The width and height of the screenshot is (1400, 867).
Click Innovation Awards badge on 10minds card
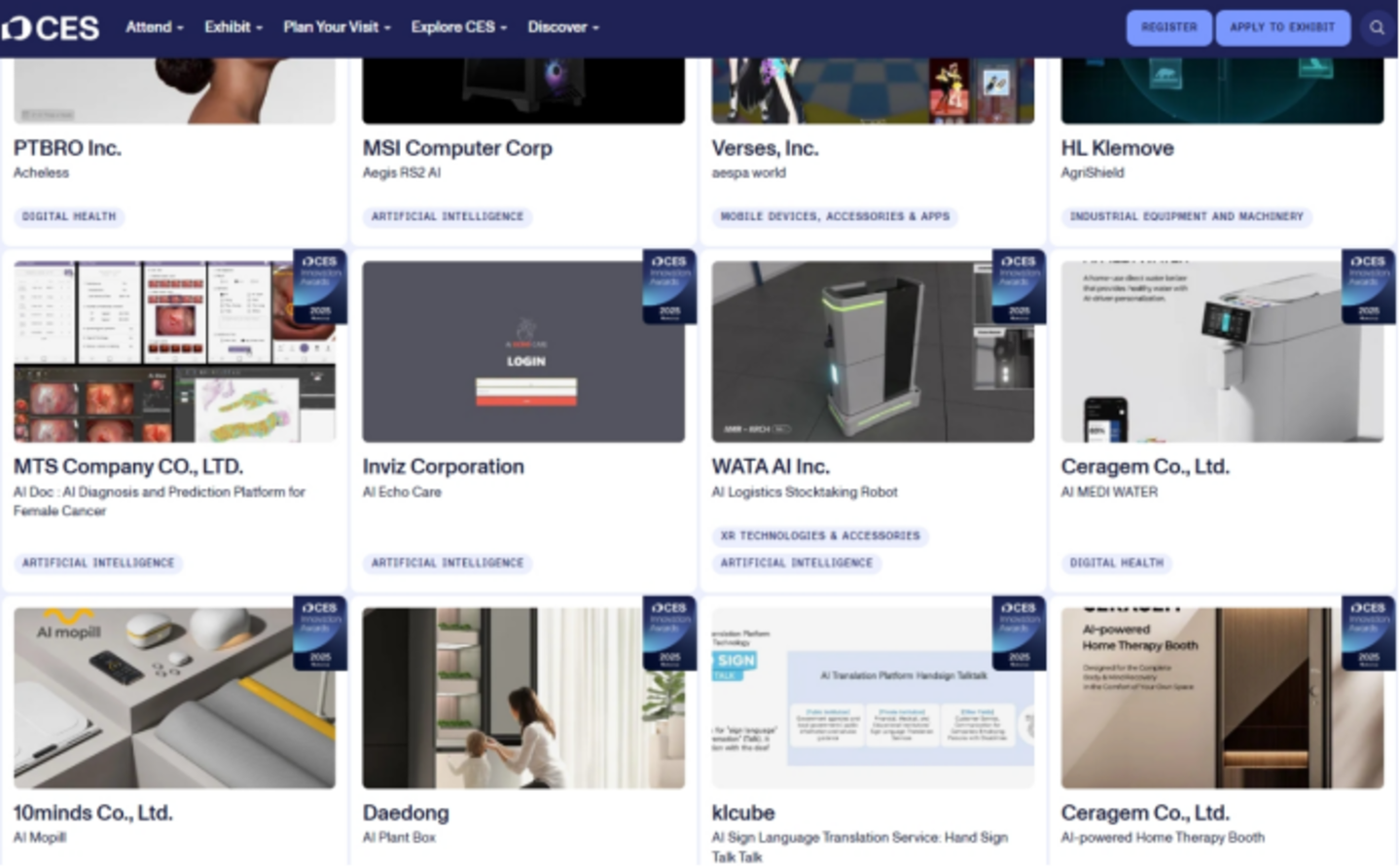(x=320, y=632)
